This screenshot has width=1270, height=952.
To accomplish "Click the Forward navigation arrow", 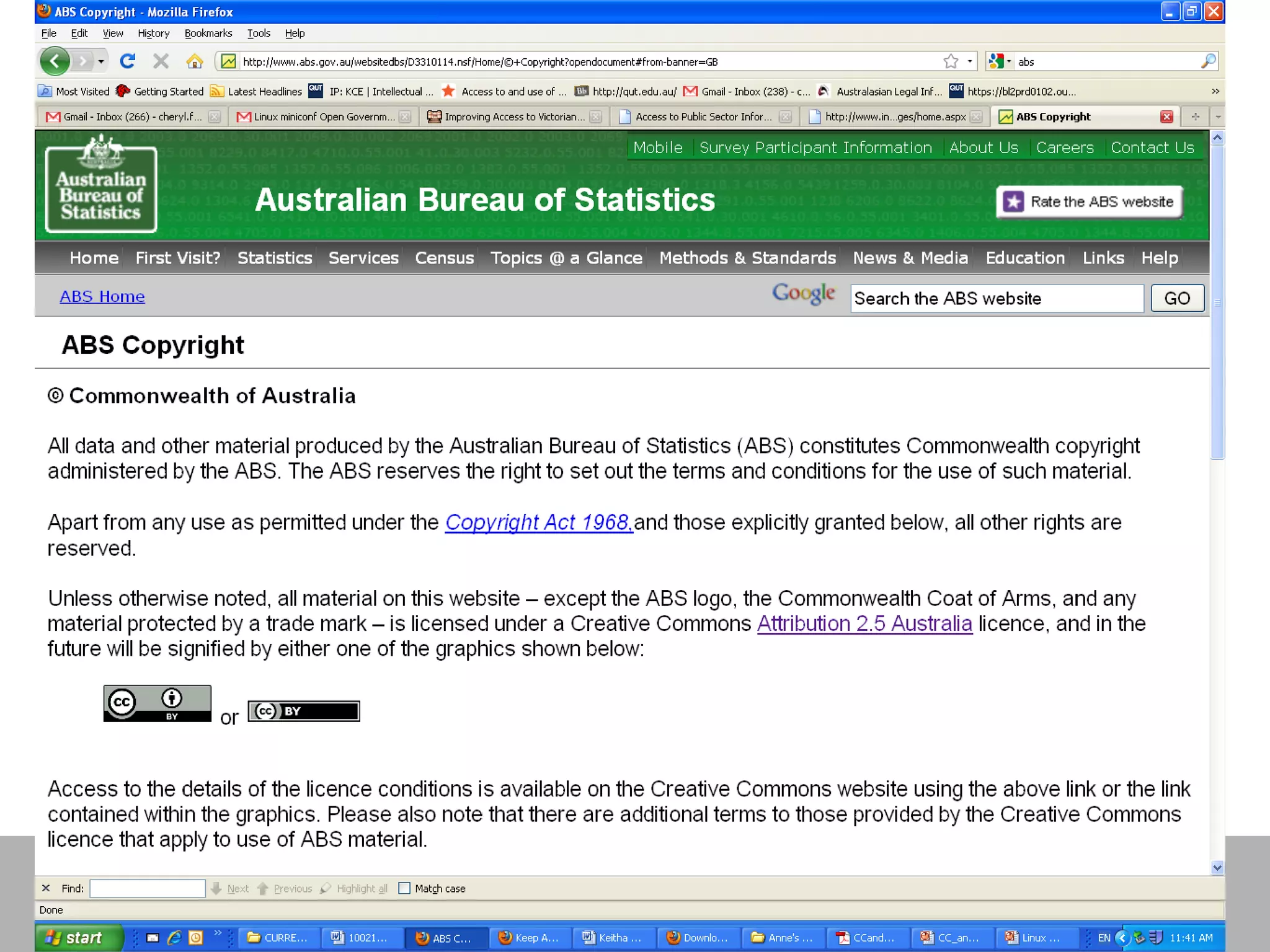I will 82,61.
